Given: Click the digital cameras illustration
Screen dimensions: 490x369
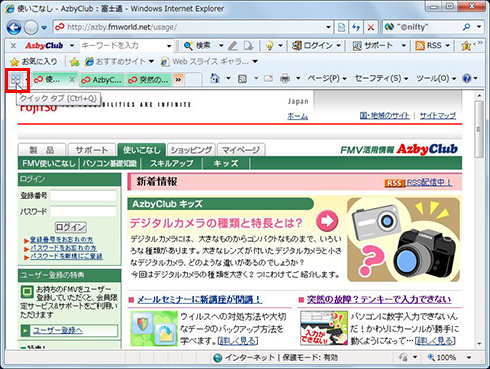Looking at the screenshot, I should pyautogui.click(x=404, y=240).
